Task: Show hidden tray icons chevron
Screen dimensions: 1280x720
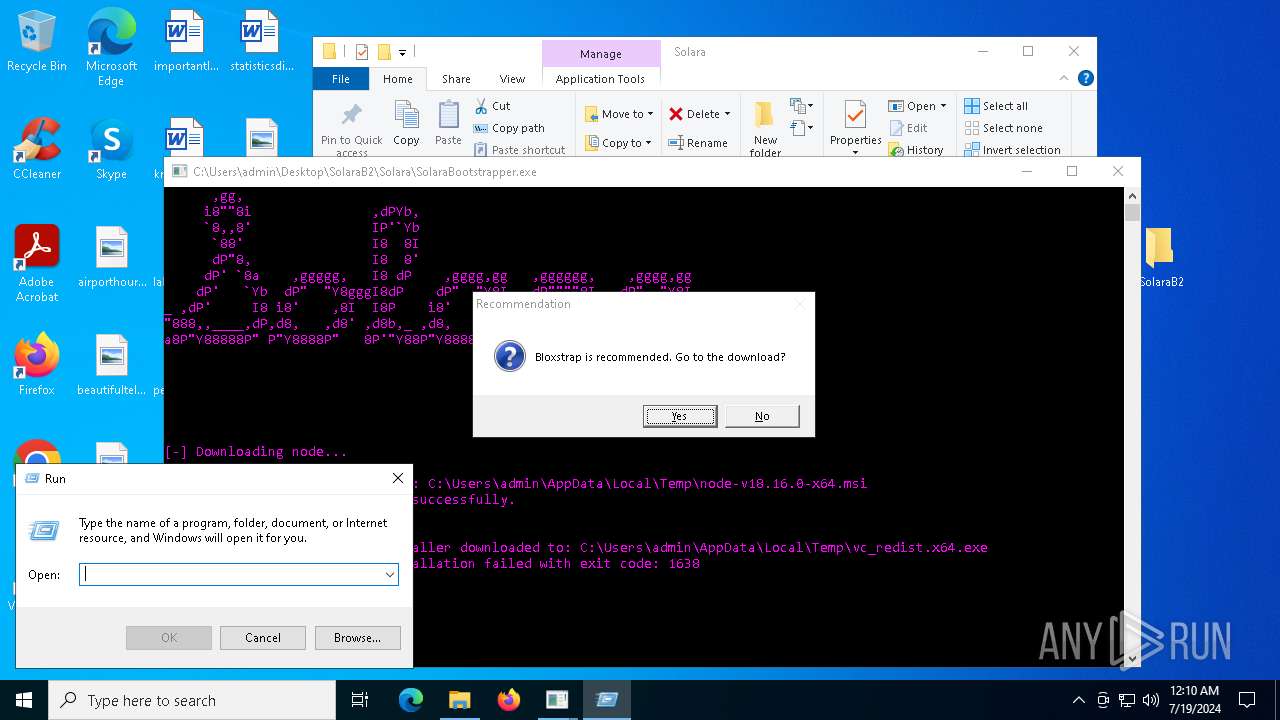Action: click(x=1078, y=700)
